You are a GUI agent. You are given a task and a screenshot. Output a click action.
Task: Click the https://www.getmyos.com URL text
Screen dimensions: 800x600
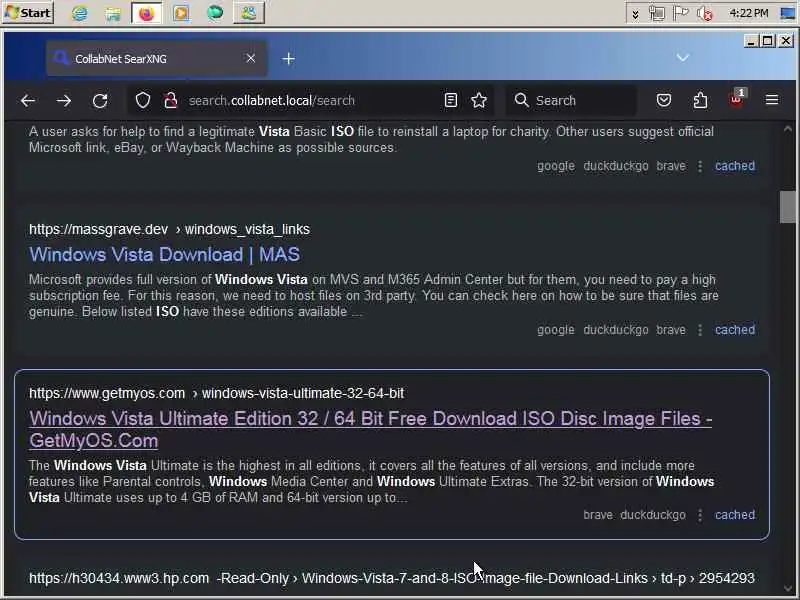click(x=107, y=393)
